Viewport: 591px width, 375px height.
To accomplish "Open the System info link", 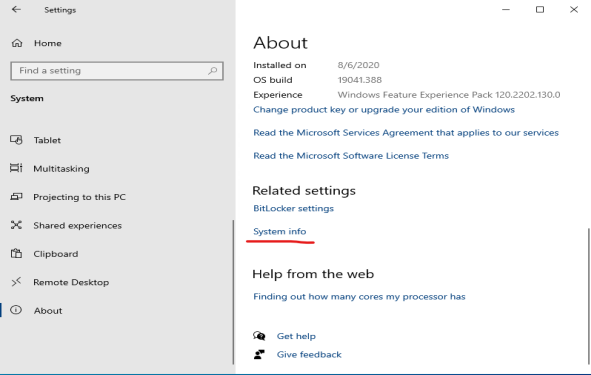I will click(280, 231).
